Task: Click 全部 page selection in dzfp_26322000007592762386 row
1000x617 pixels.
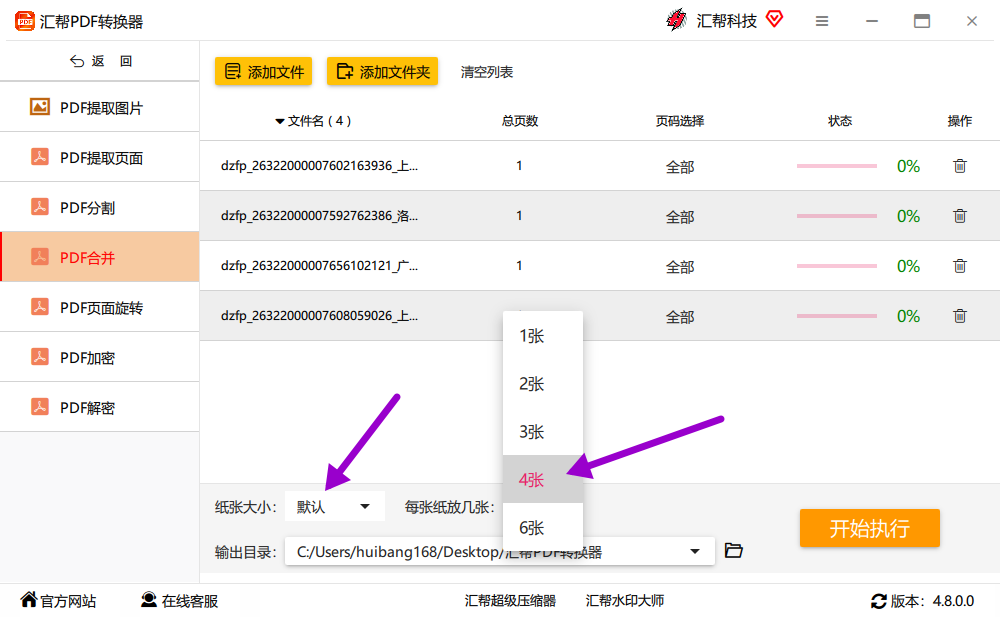Action: tap(680, 217)
